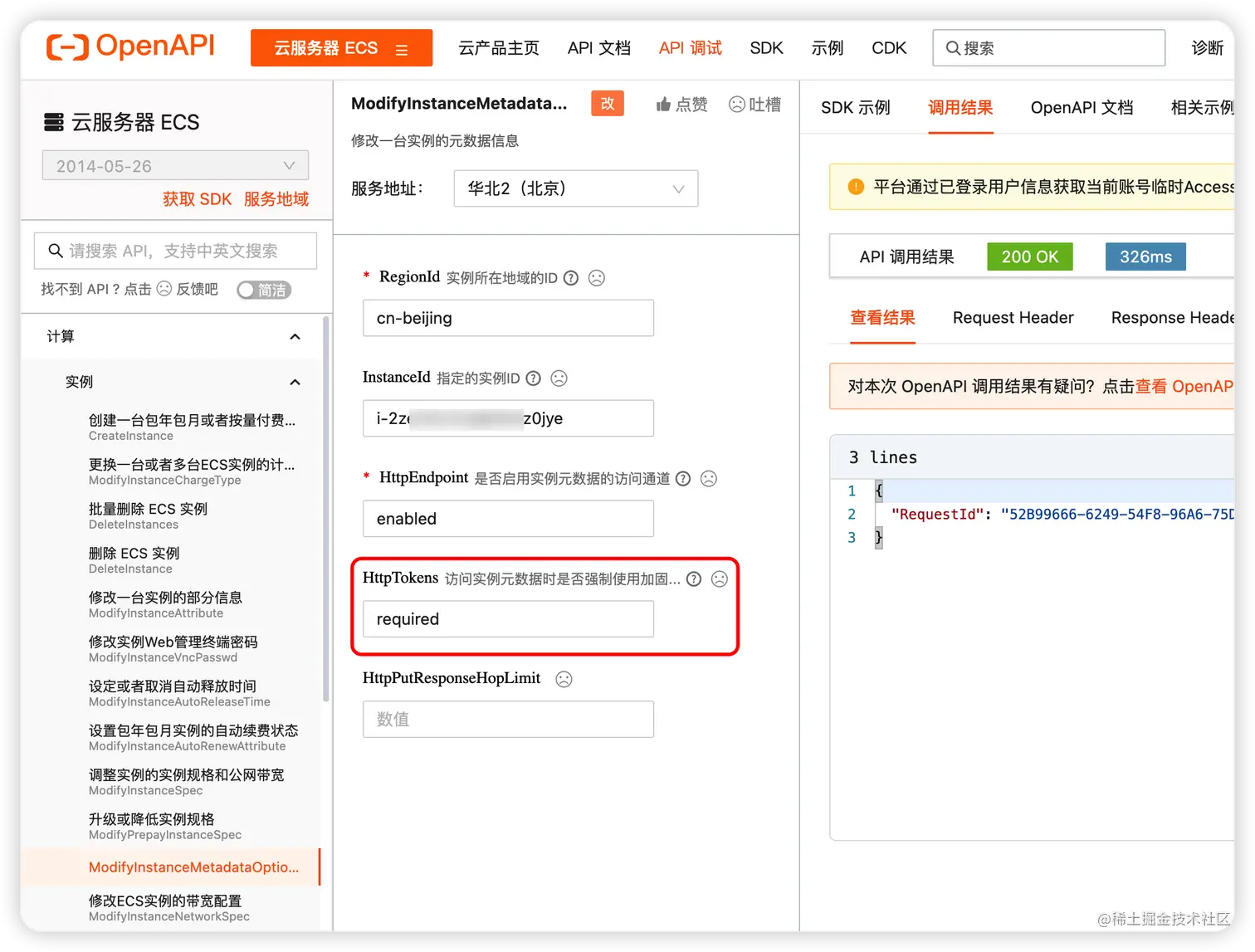Click the 服务地域 link
The width and height of the screenshot is (1255, 952).
(276, 199)
